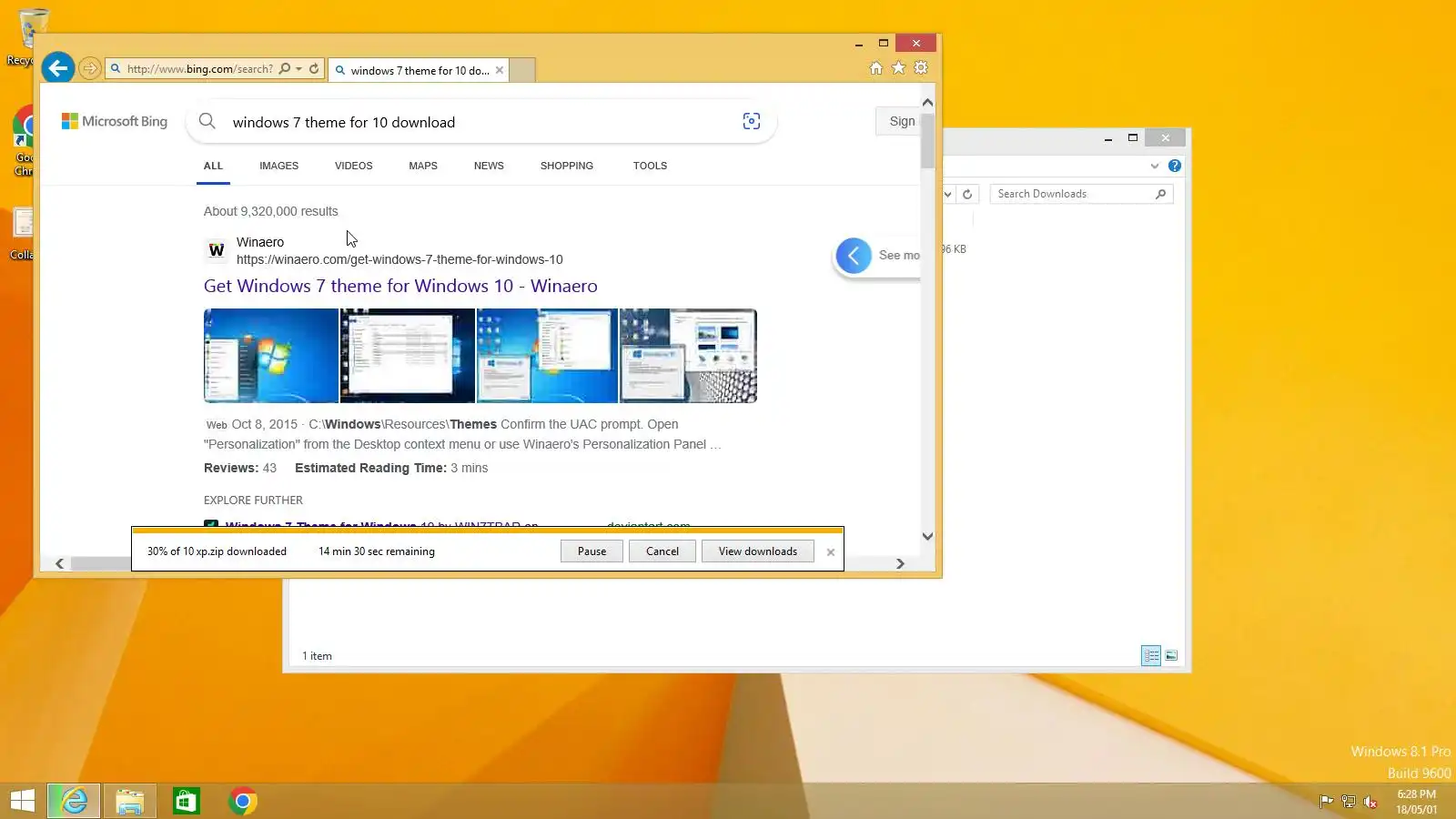Open the second Winaero result thumbnail

click(408, 356)
